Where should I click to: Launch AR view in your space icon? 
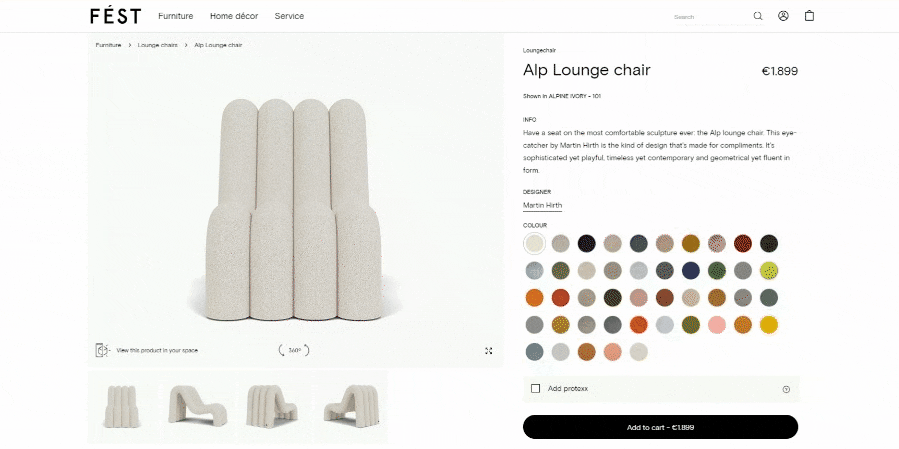coord(102,350)
